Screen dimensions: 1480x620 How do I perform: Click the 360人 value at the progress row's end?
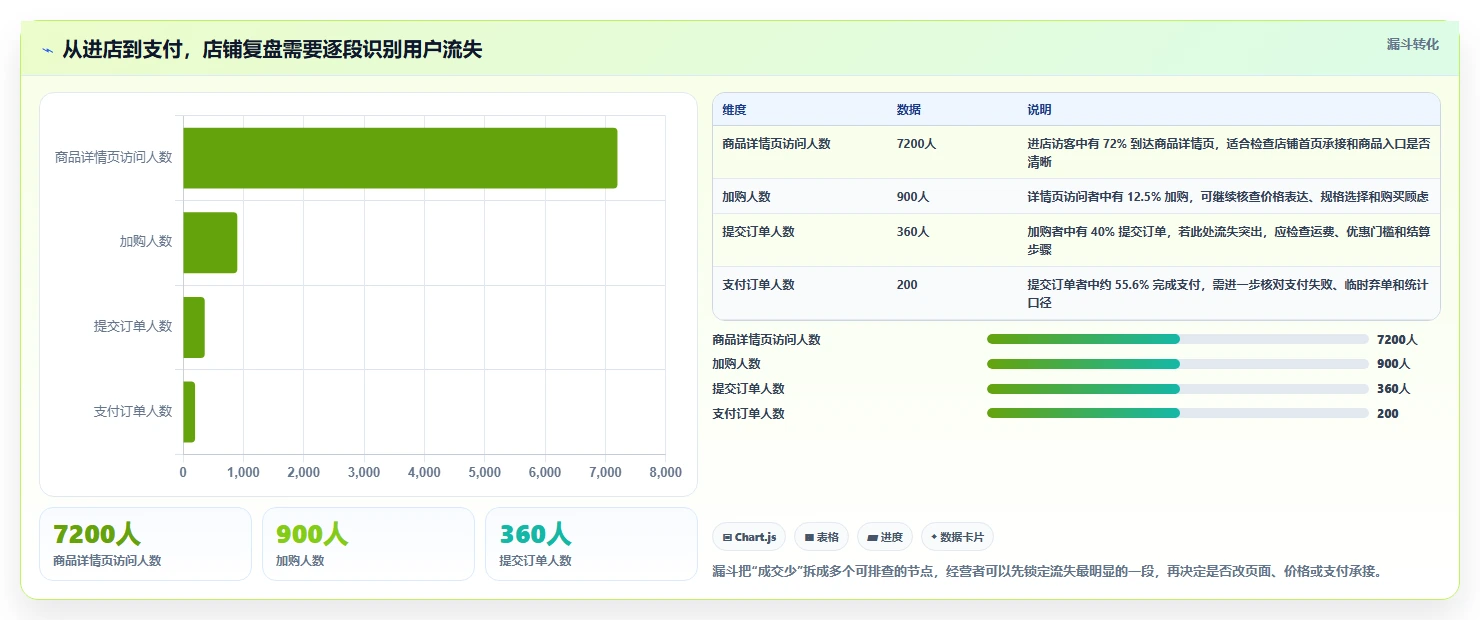pos(1393,389)
